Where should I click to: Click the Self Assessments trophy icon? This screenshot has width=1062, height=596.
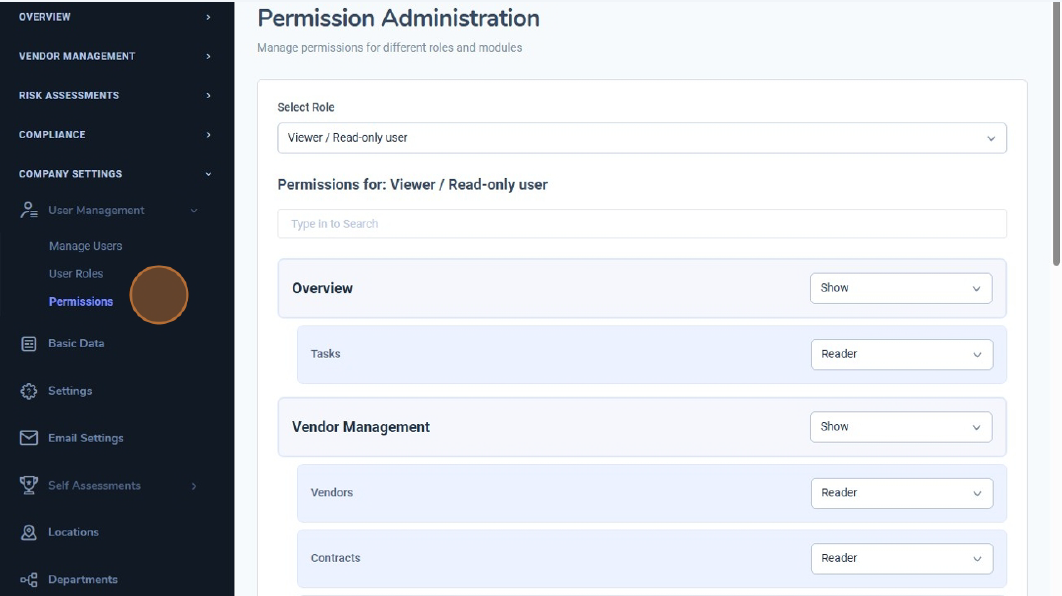[29, 485]
